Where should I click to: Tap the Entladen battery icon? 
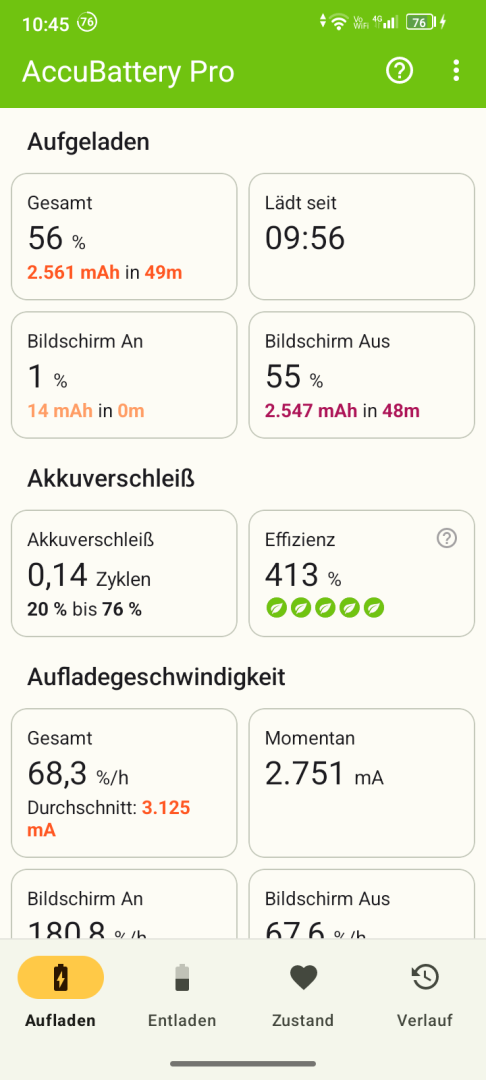pyautogui.click(x=182, y=977)
